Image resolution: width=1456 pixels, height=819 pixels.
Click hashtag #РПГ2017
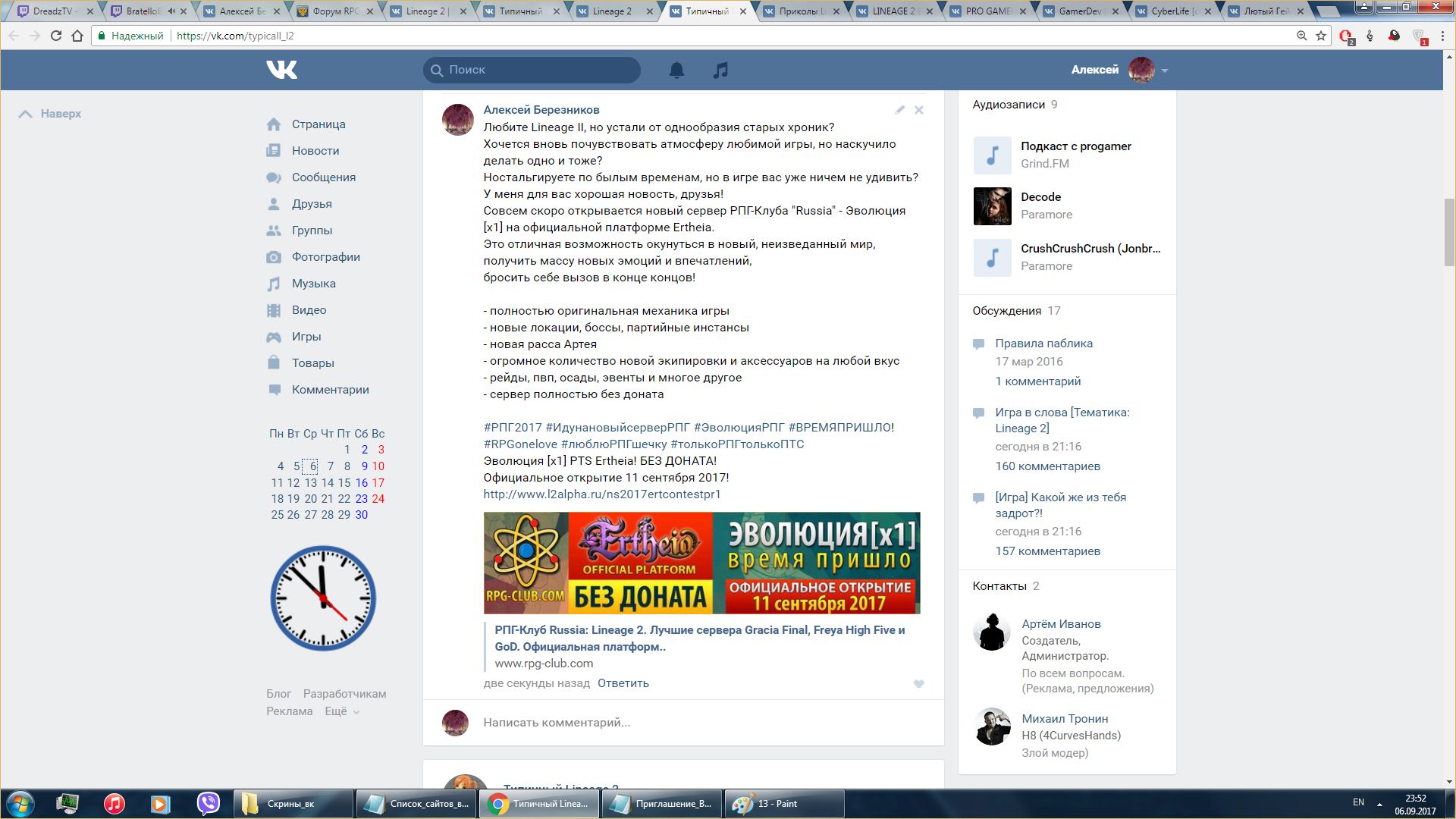513,428
